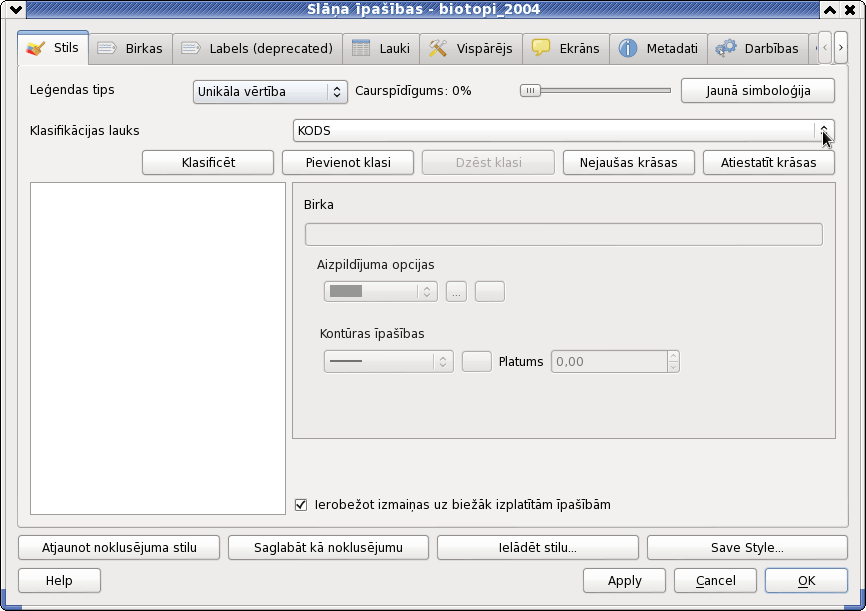The height and width of the screenshot is (611, 866).
Task: Toggle Ierobežot izmaiņas checkbox
Action: click(301, 505)
